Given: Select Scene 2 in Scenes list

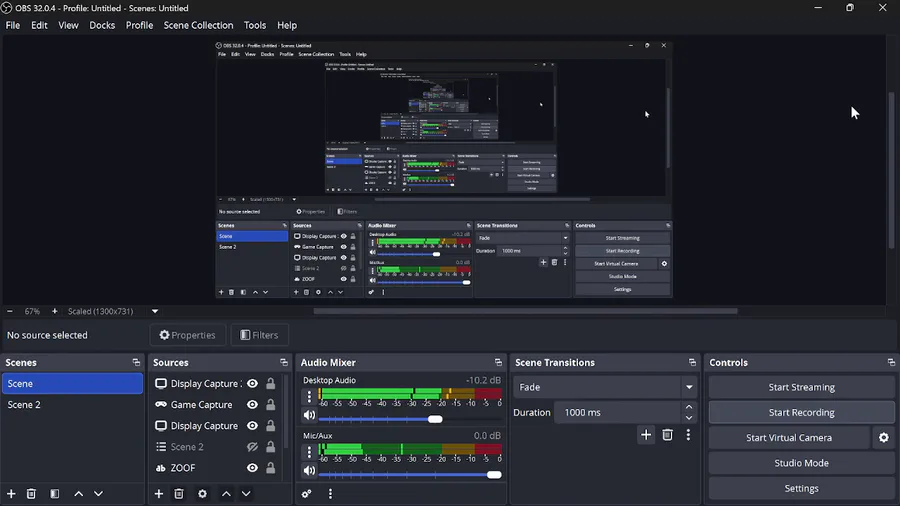Looking at the screenshot, I should (72, 405).
